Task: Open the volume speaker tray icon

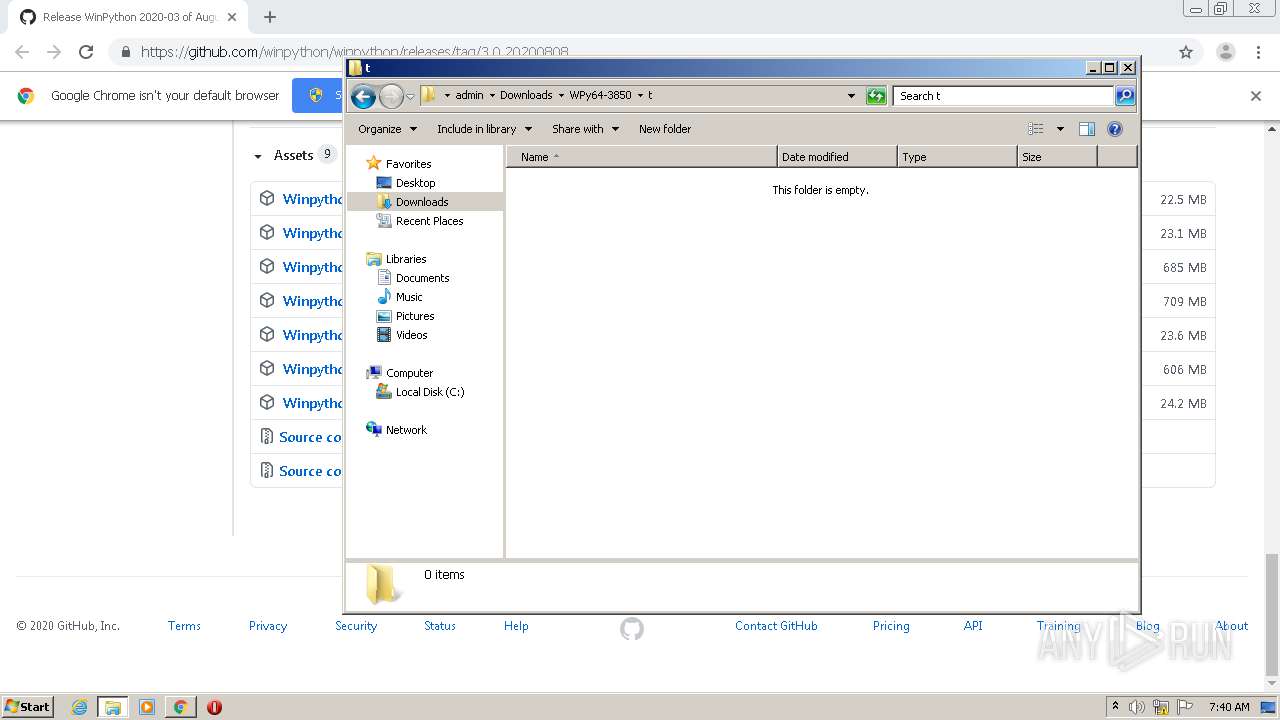Action: 1137,707
